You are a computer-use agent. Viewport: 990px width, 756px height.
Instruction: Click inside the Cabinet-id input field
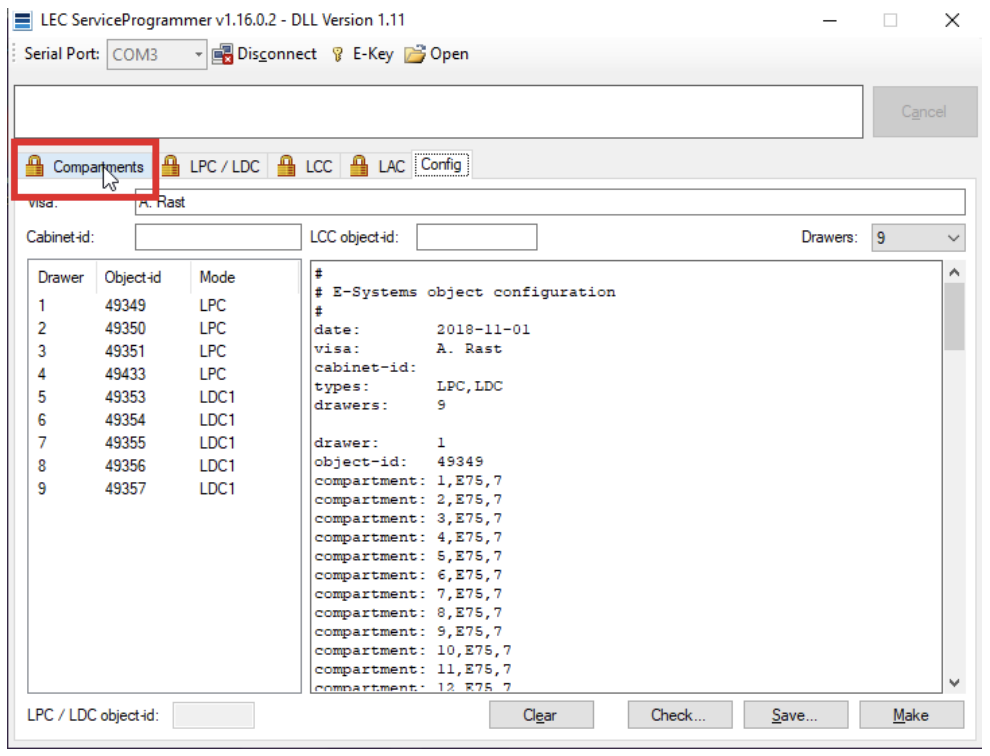(x=217, y=238)
